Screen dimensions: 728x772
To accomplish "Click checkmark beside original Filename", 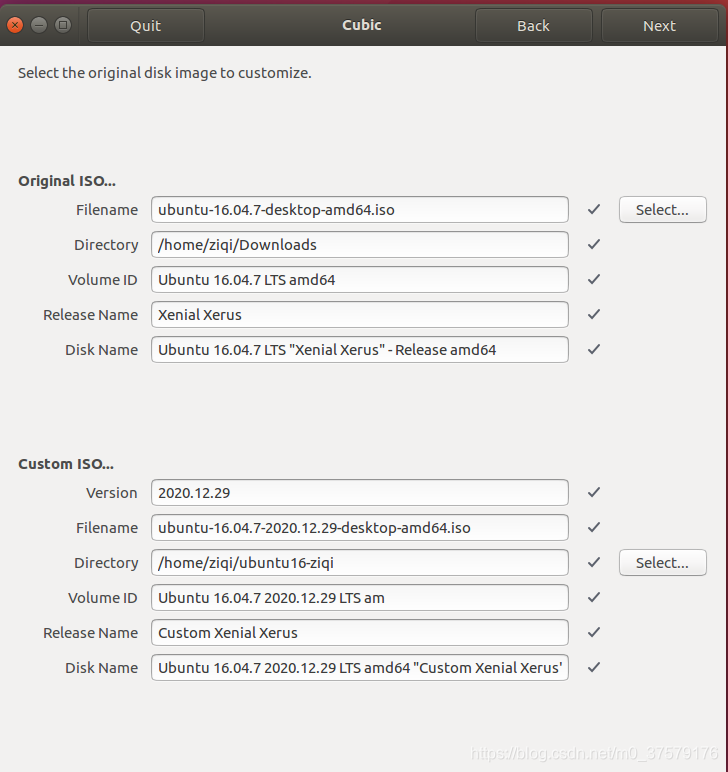I will point(594,209).
